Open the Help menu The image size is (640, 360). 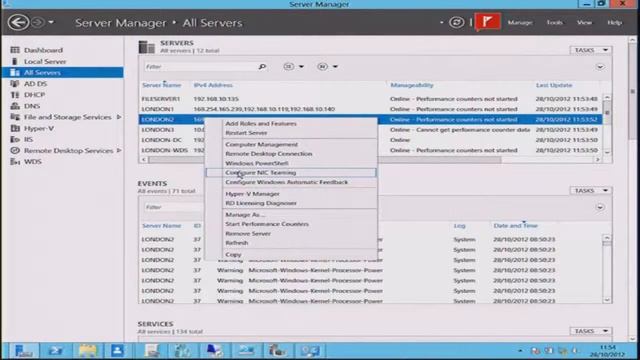pos(614,22)
